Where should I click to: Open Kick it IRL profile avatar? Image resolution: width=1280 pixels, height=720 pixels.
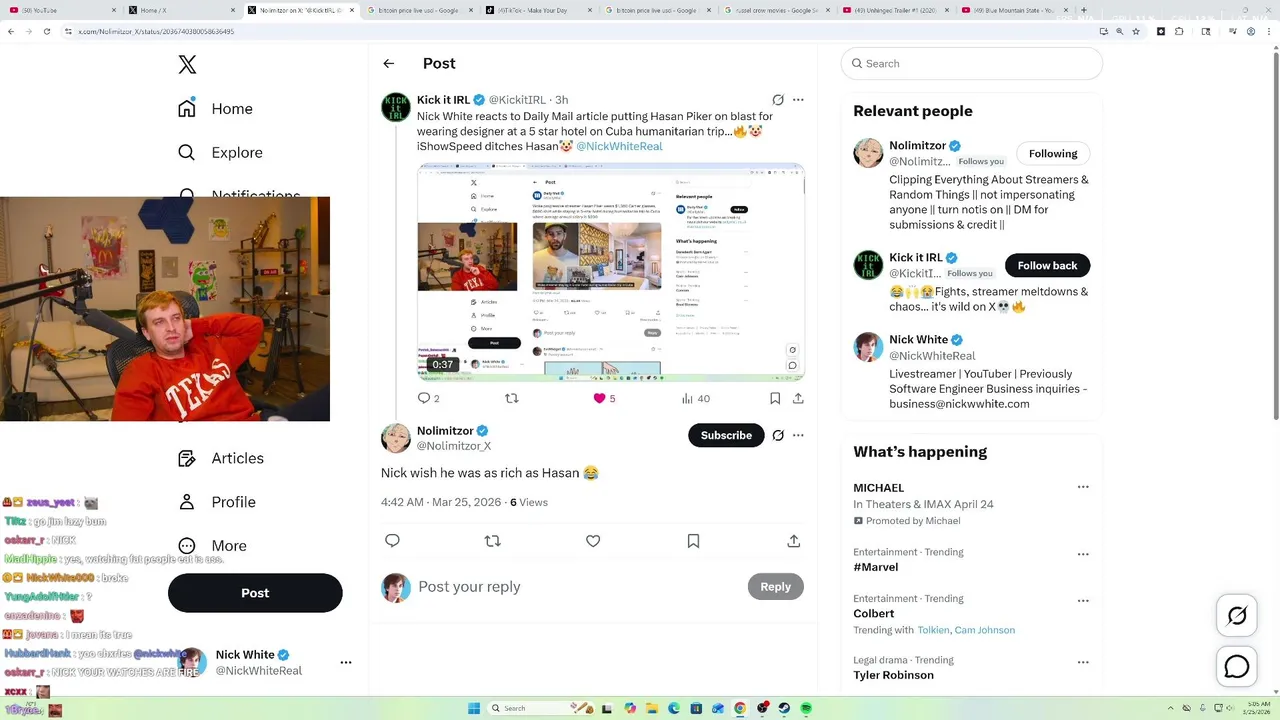[396, 107]
